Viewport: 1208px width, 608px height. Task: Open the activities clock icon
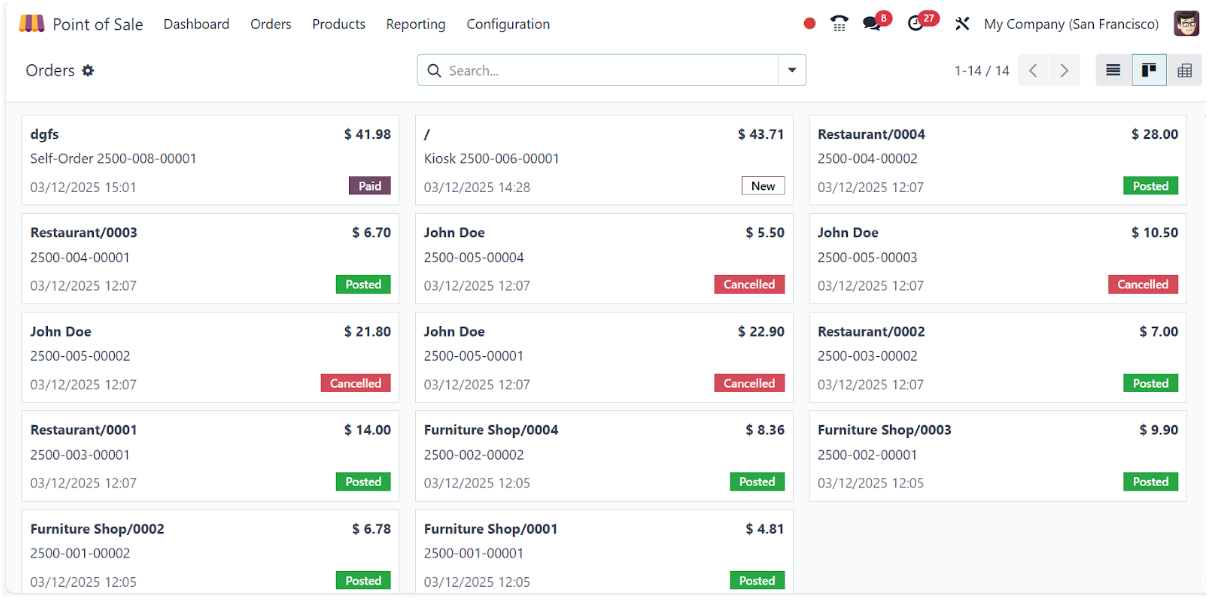pyautogui.click(x=916, y=24)
